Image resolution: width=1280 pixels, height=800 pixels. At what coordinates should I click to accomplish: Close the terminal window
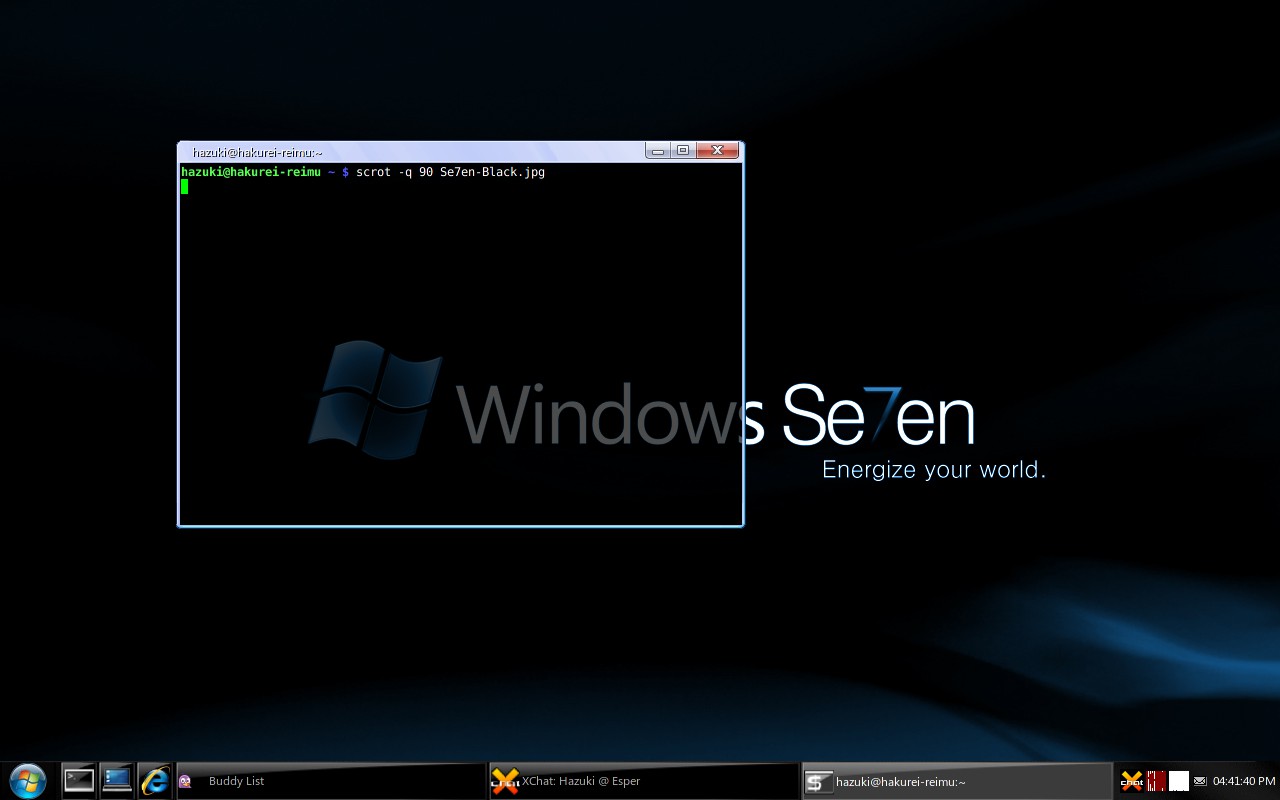(x=718, y=151)
